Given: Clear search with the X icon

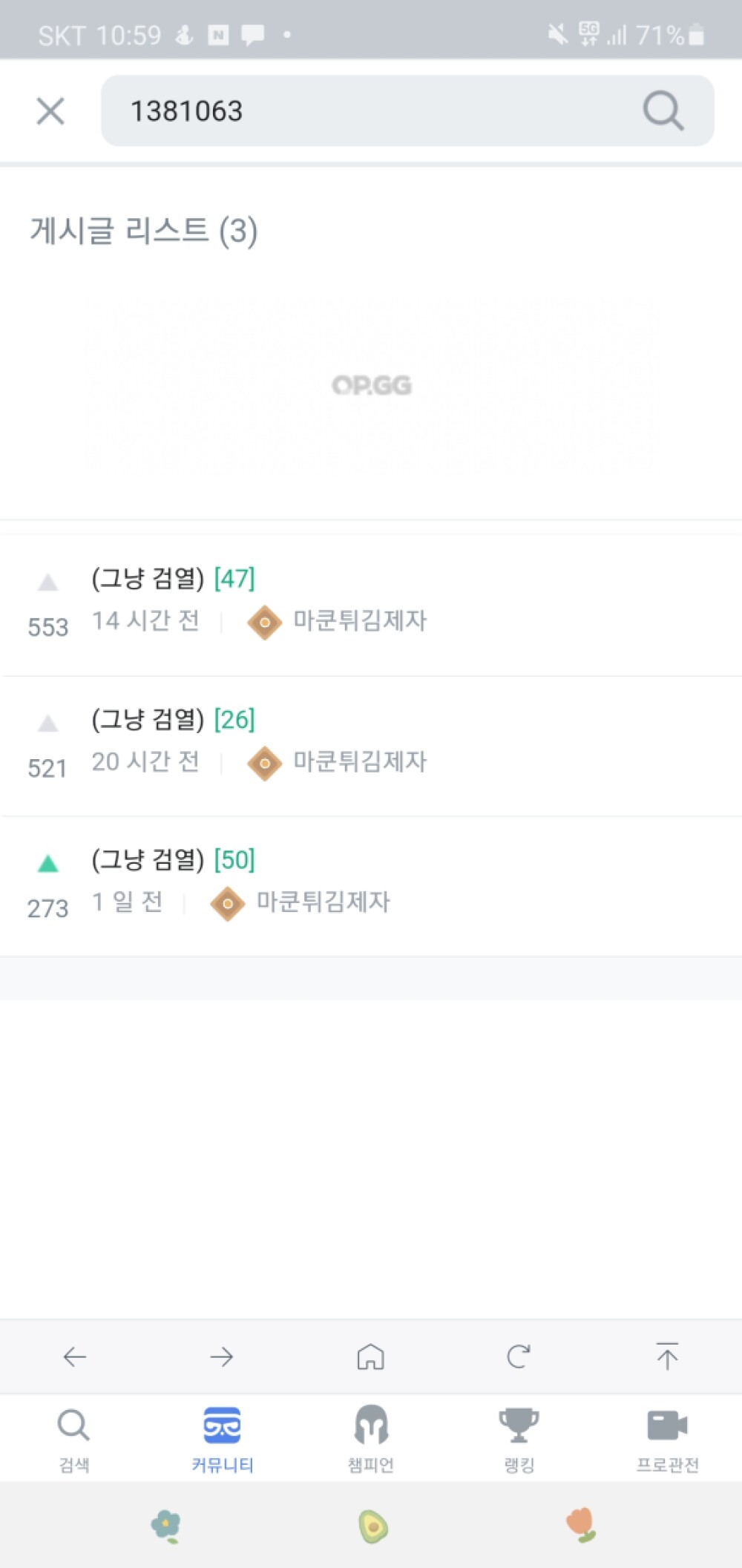Looking at the screenshot, I should pos(50,111).
